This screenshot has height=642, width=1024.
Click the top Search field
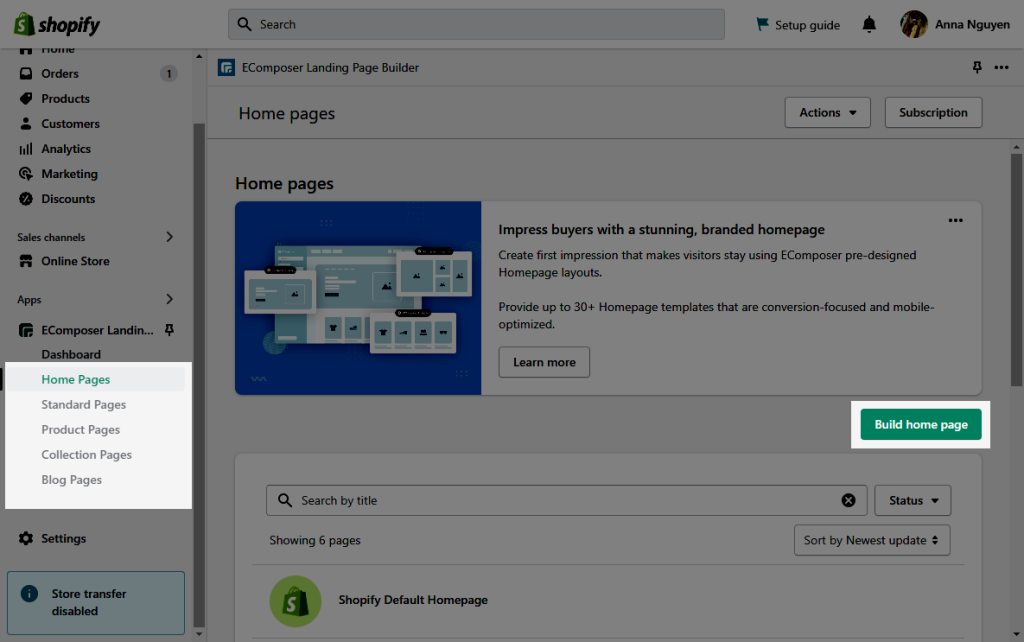click(x=476, y=24)
